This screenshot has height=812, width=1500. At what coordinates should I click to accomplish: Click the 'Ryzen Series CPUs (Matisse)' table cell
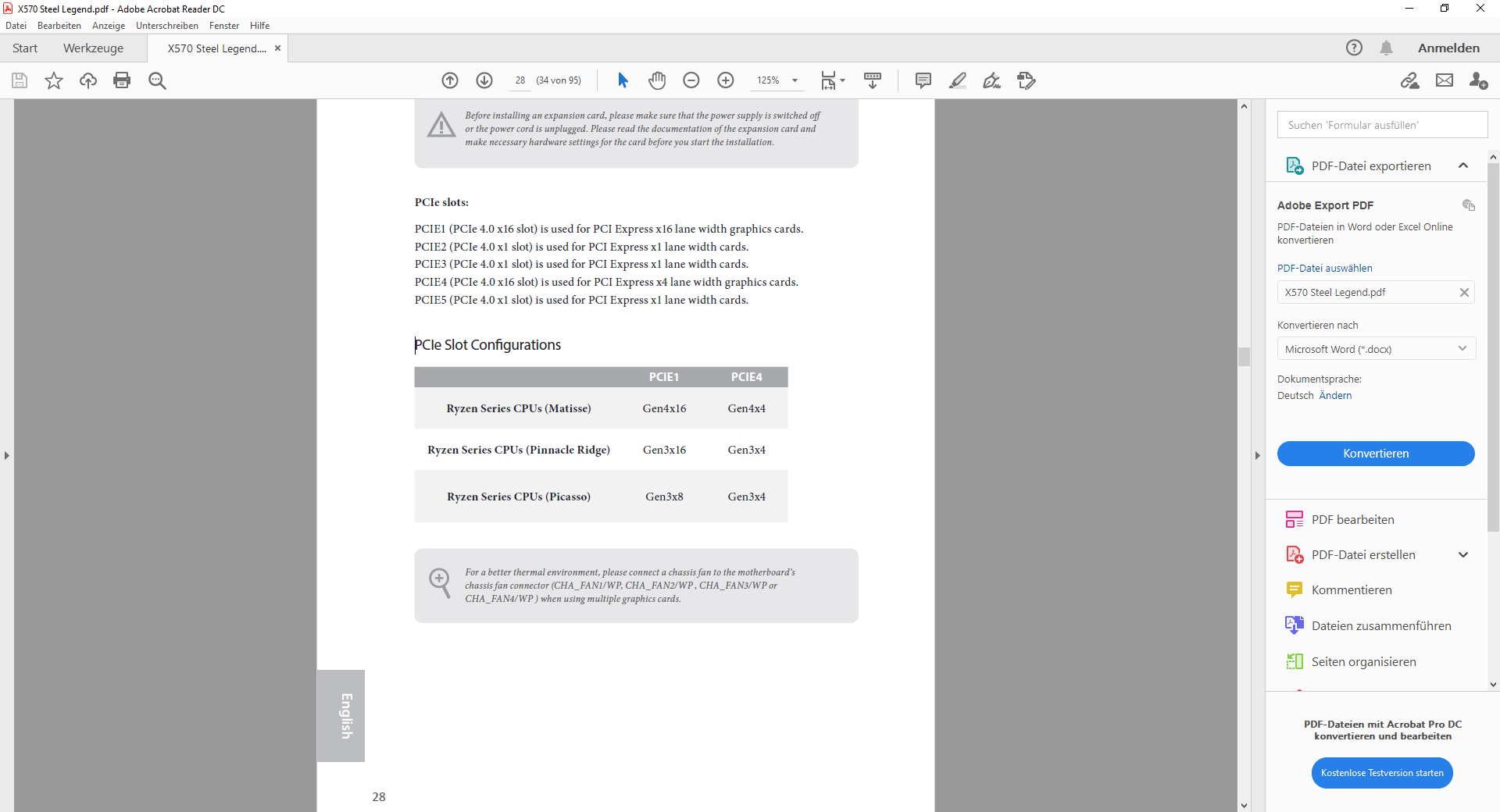click(x=519, y=408)
